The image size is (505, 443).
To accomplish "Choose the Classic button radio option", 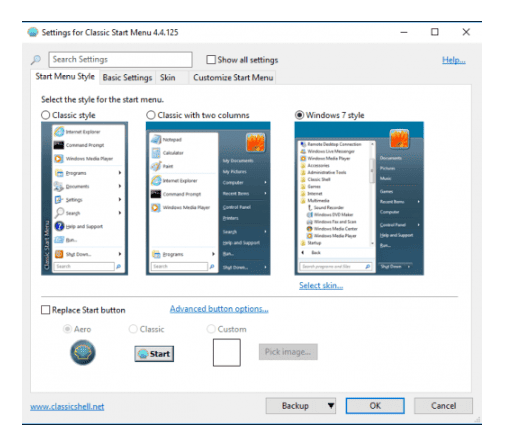I will (133, 329).
